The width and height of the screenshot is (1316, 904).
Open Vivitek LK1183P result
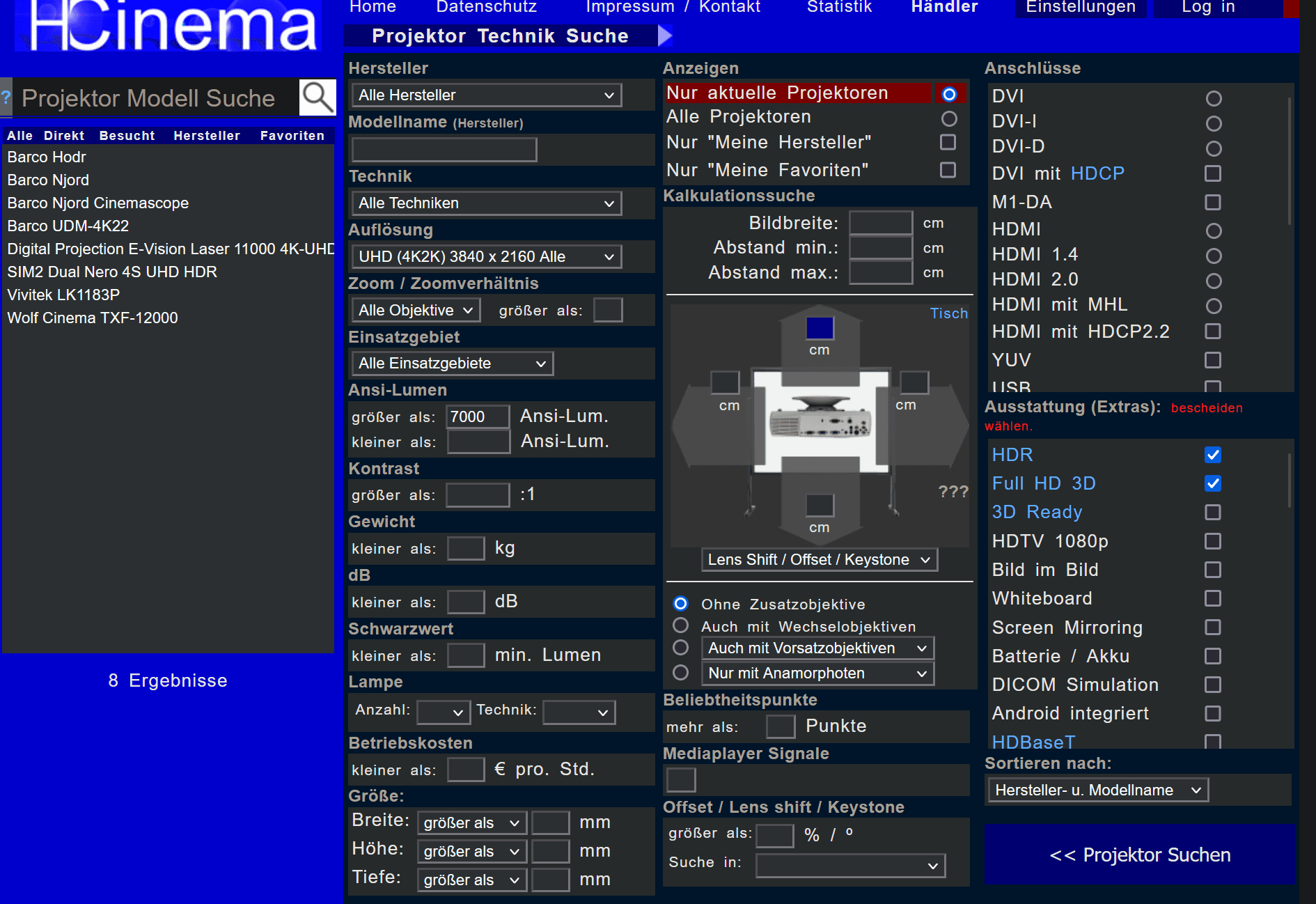[63, 295]
